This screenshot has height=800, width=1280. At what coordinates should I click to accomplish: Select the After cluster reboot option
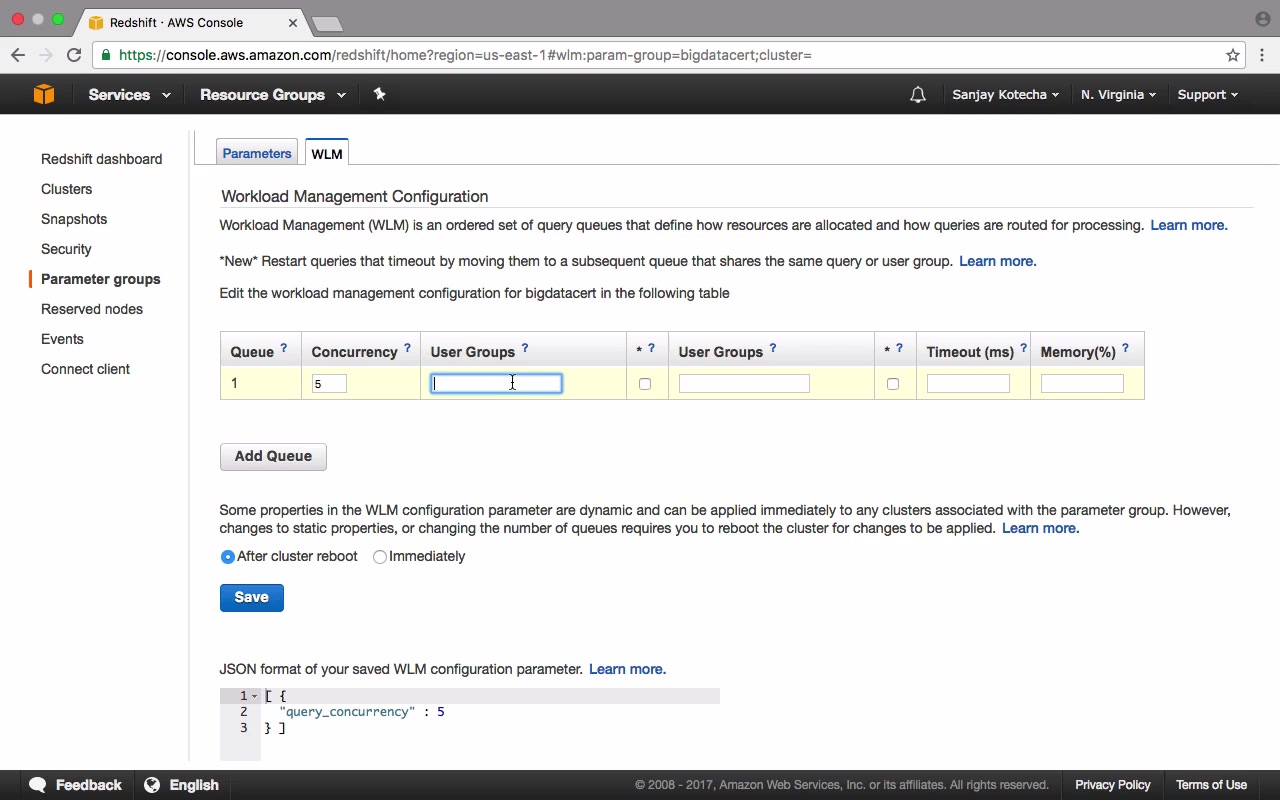point(228,557)
